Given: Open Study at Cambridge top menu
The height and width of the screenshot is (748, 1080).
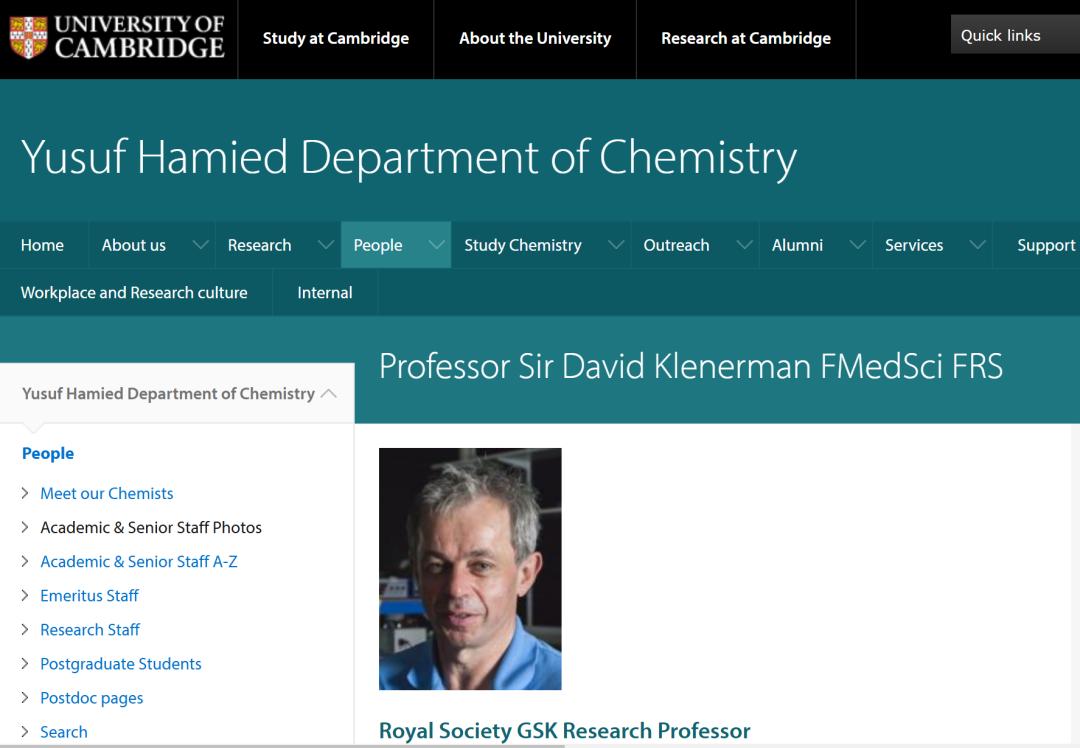Looking at the screenshot, I should [336, 38].
